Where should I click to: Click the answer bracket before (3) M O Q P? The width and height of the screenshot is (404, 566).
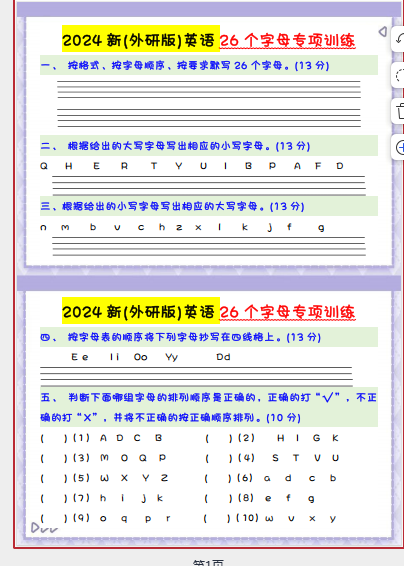pyautogui.click(x=54, y=458)
